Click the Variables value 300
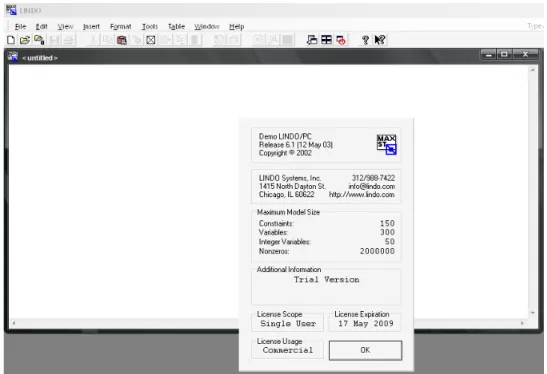Screen dimensions: 547x374 387,232
